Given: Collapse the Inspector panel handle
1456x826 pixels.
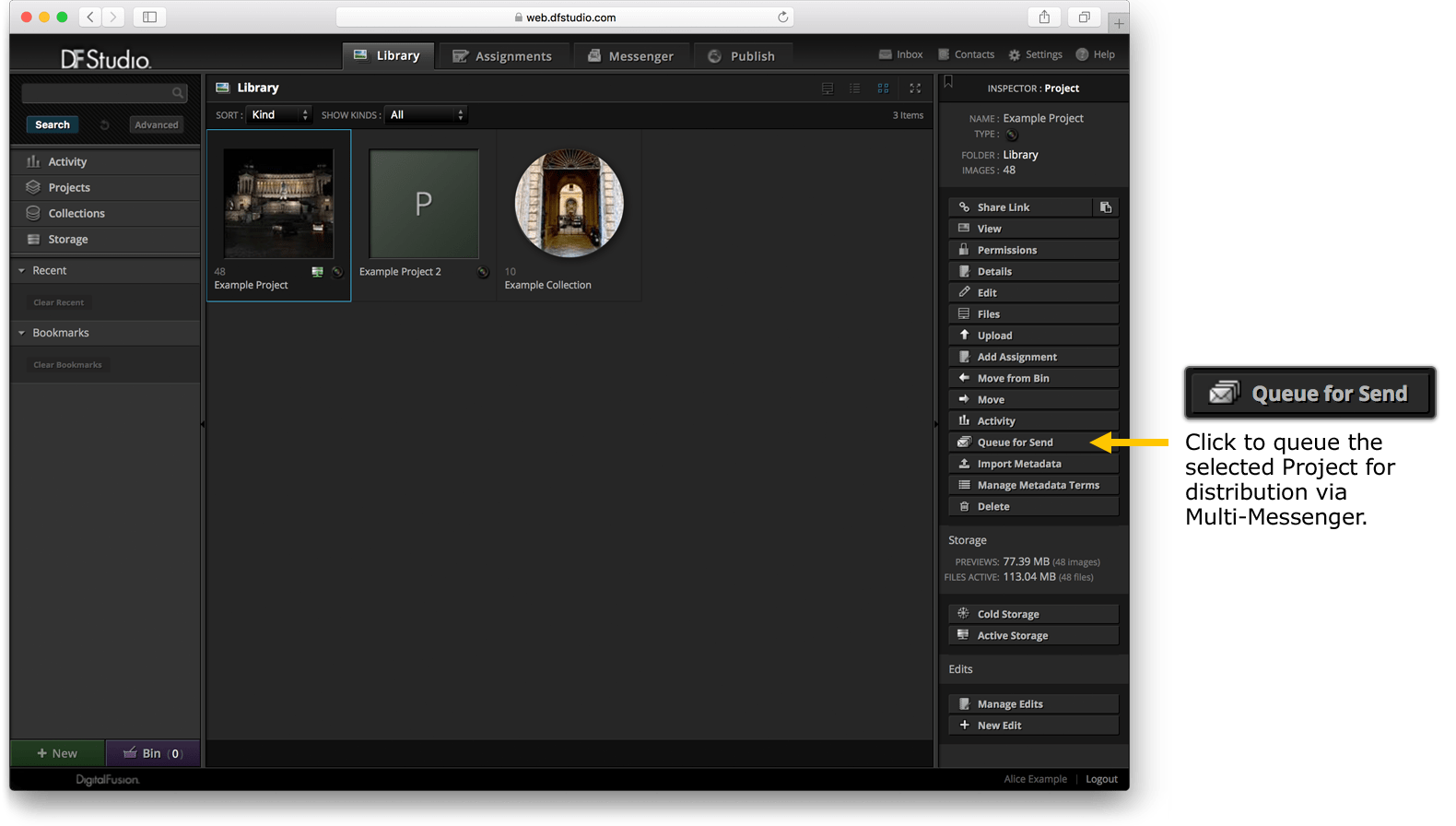Looking at the screenshot, I should coord(936,425).
